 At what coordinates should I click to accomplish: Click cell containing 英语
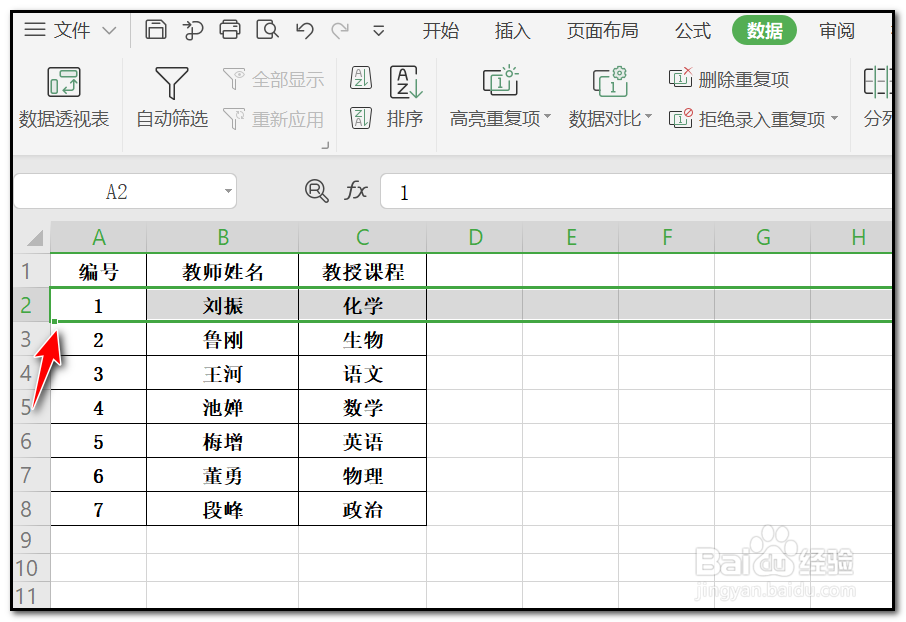point(362,442)
